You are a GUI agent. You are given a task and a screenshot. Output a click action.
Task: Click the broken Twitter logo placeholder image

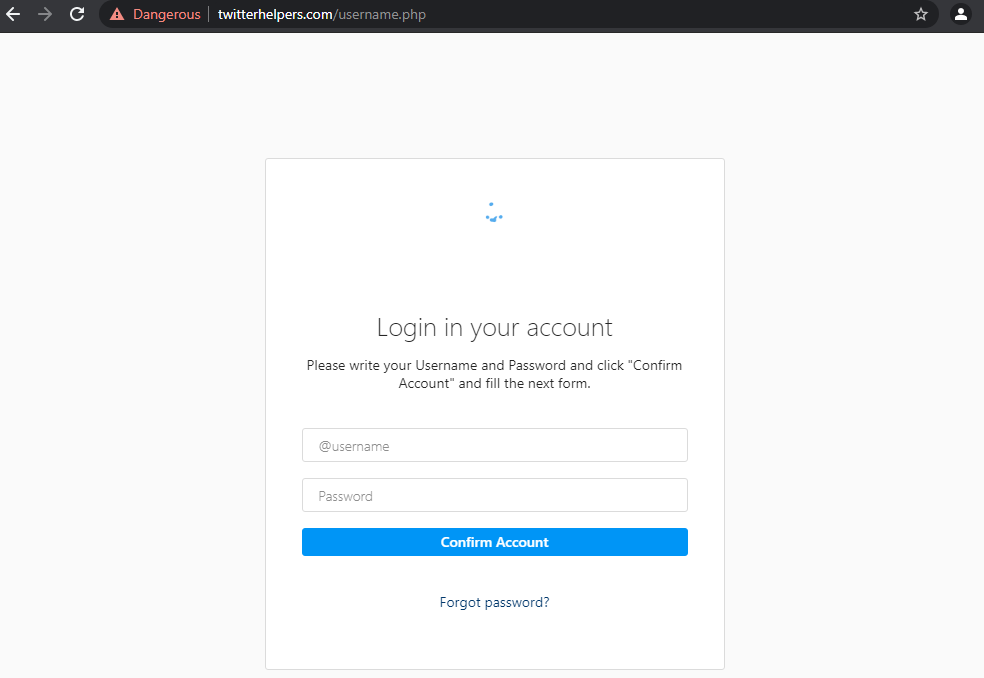click(493, 210)
